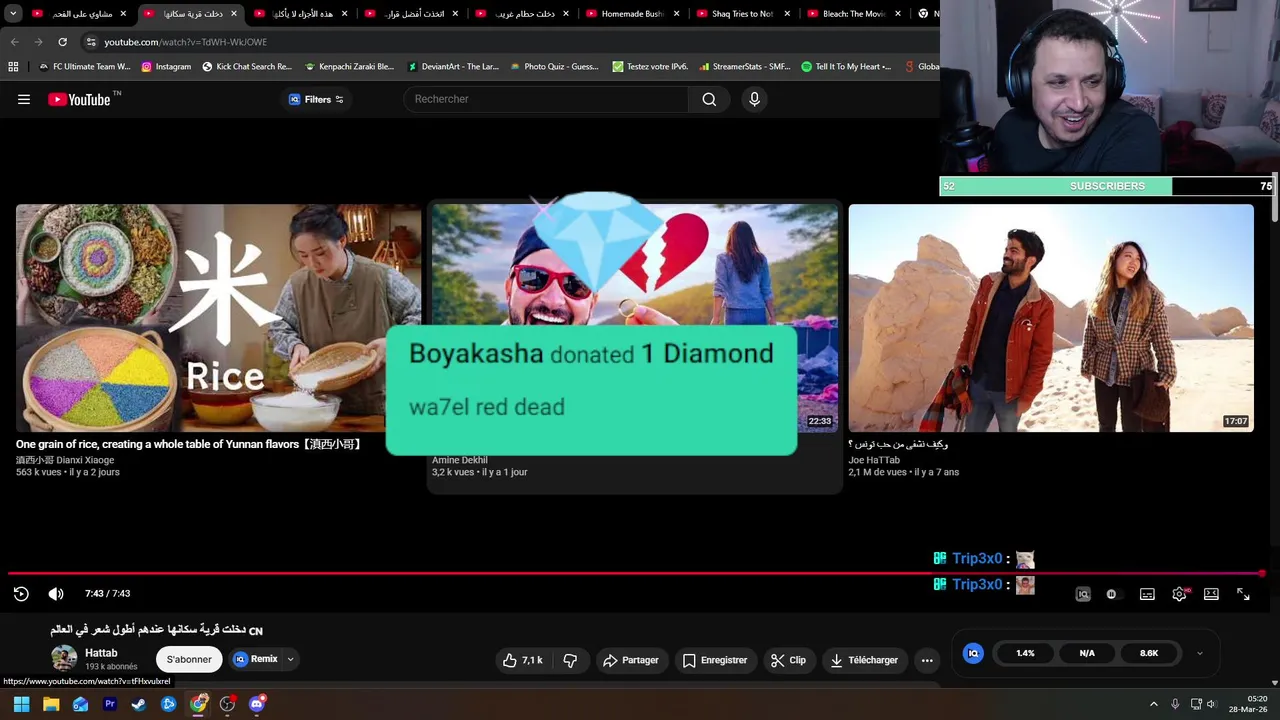Screen dimensions: 1280x720
Task: Switch to Shaq Tries to Not tab
Action: (742, 14)
